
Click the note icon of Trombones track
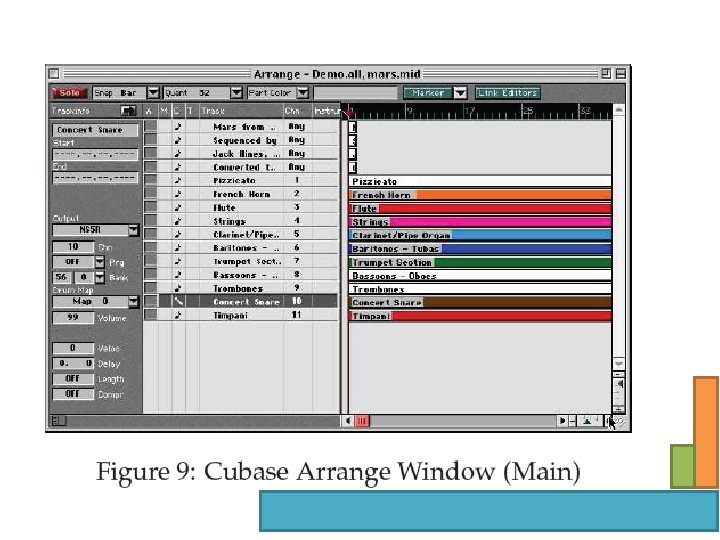point(178,288)
